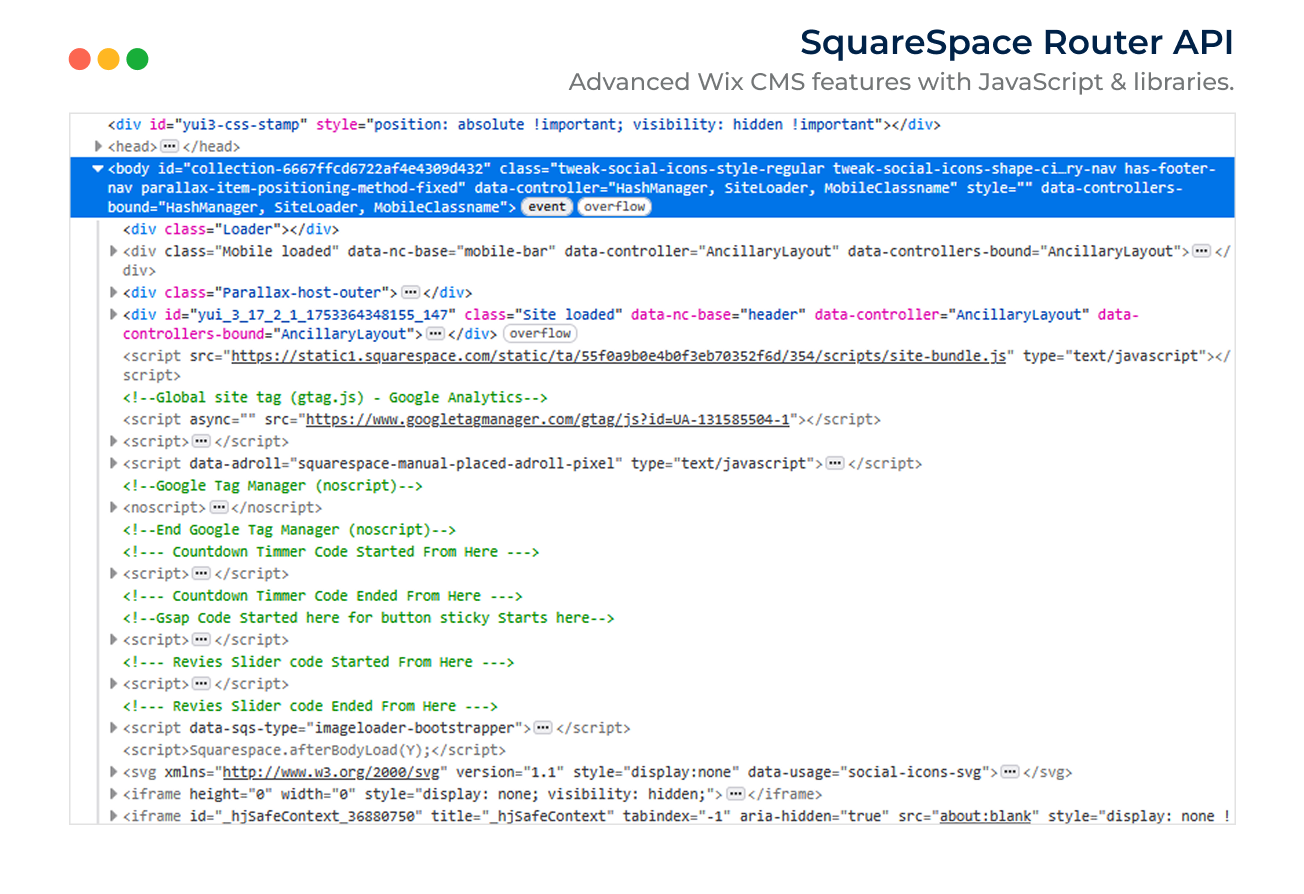Expand the iframe with height="0"

point(113,794)
